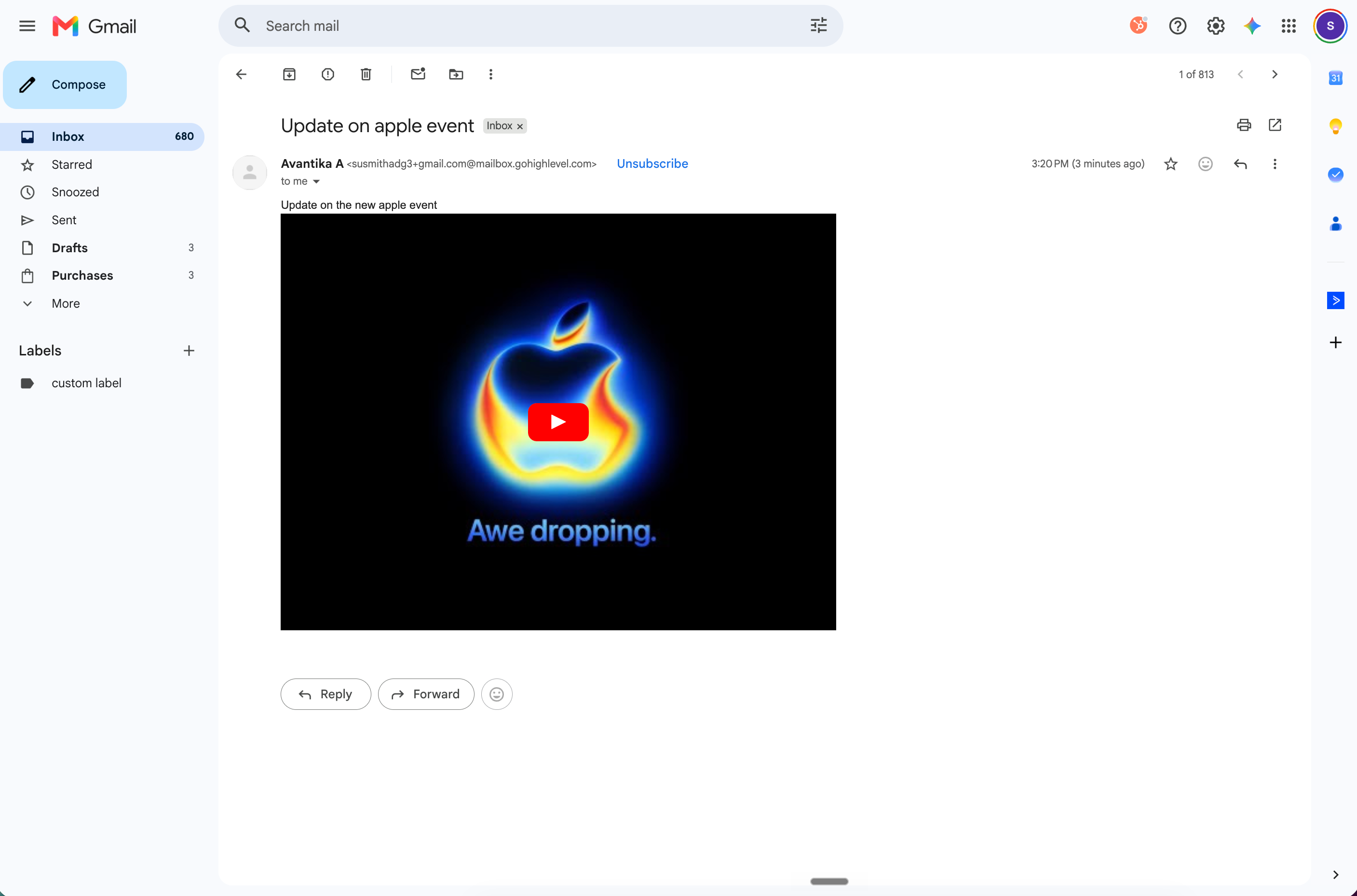Toggle the main menu hamburger
Image resolution: width=1357 pixels, height=896 pixels.
click(x=27, y=26)
